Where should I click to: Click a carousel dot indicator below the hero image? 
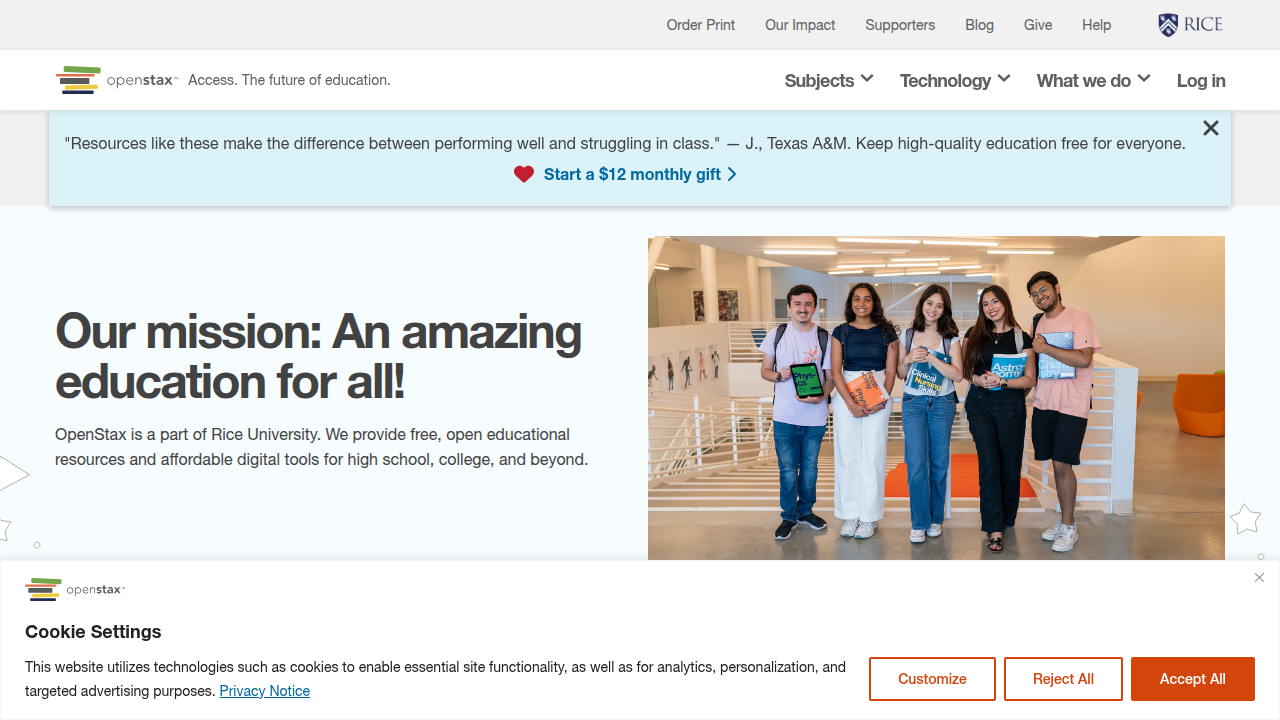(37, 545)
